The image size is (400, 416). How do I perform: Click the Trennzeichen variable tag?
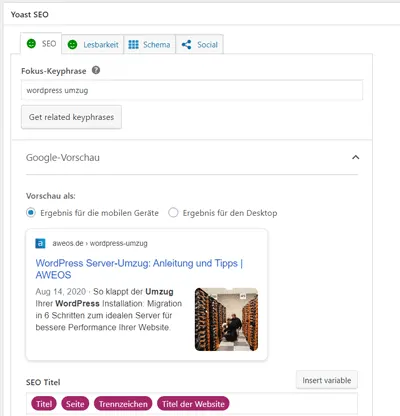[x=123, y=404]
